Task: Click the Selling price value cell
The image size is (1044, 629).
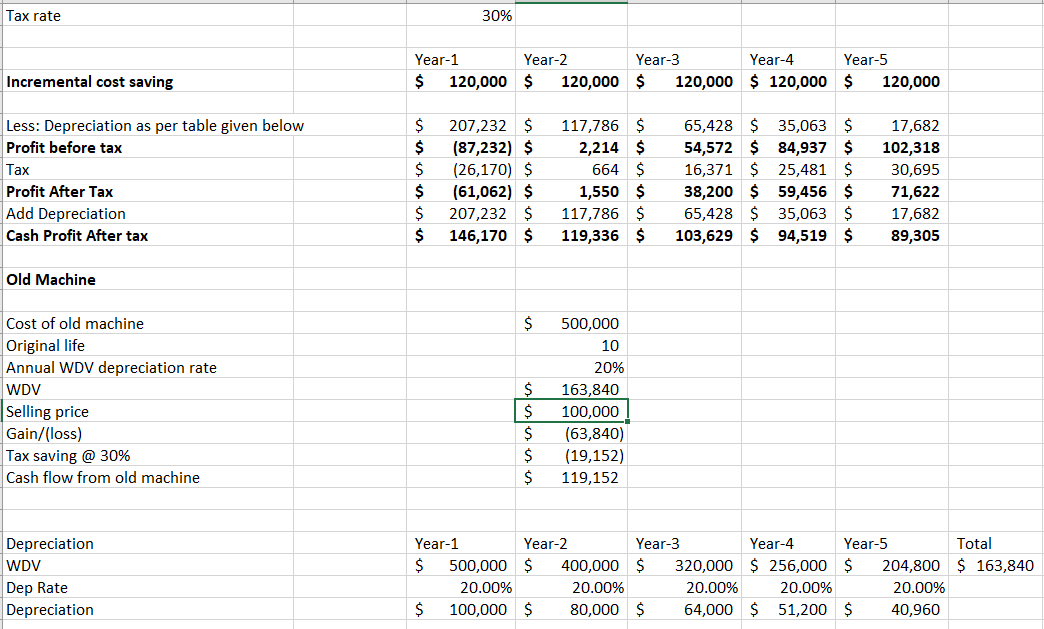Action: point(572,412)
